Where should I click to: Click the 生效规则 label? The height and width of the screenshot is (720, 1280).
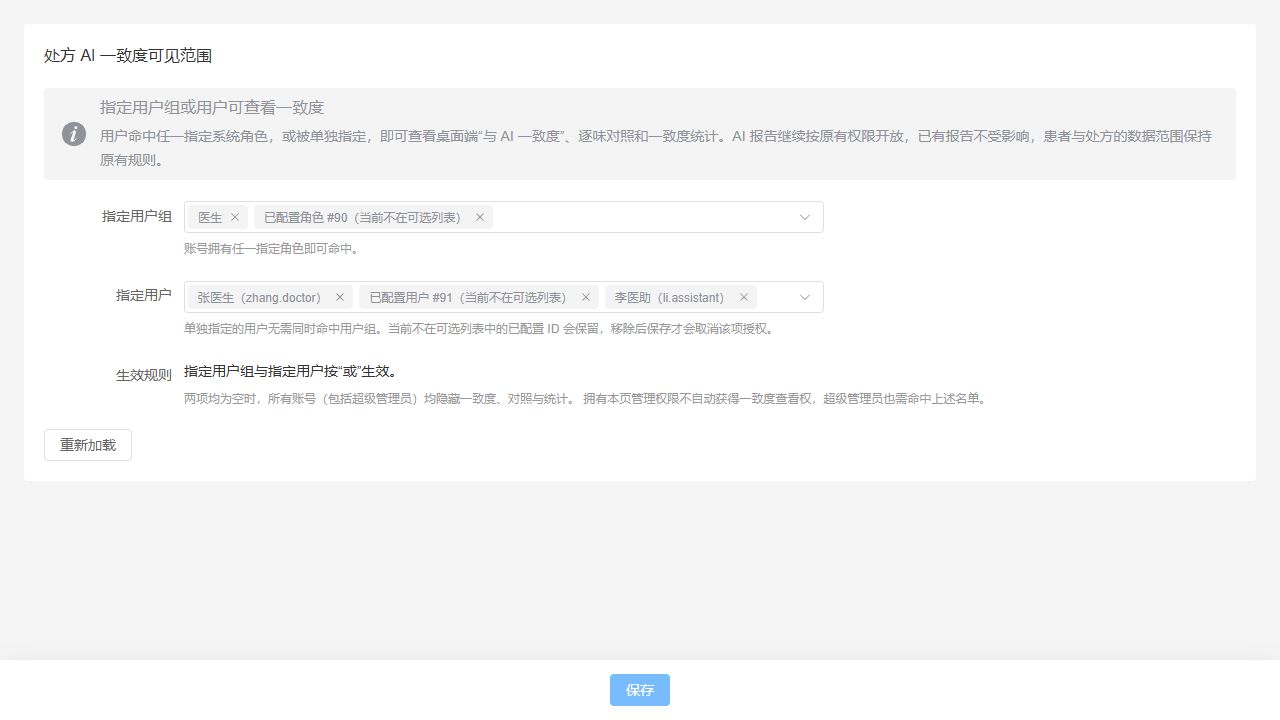144,375
